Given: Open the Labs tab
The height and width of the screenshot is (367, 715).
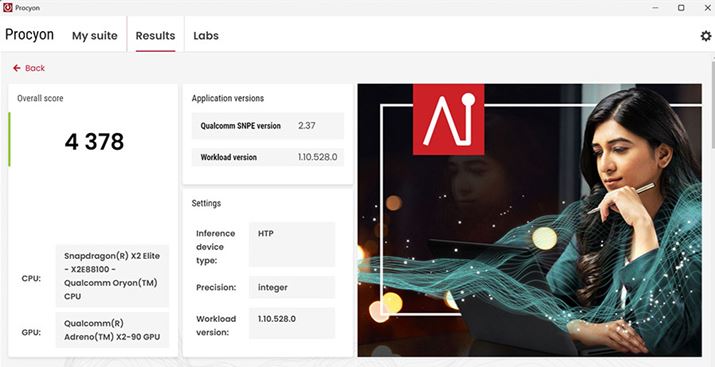Looking at the screenshot, I should [206, 36].
